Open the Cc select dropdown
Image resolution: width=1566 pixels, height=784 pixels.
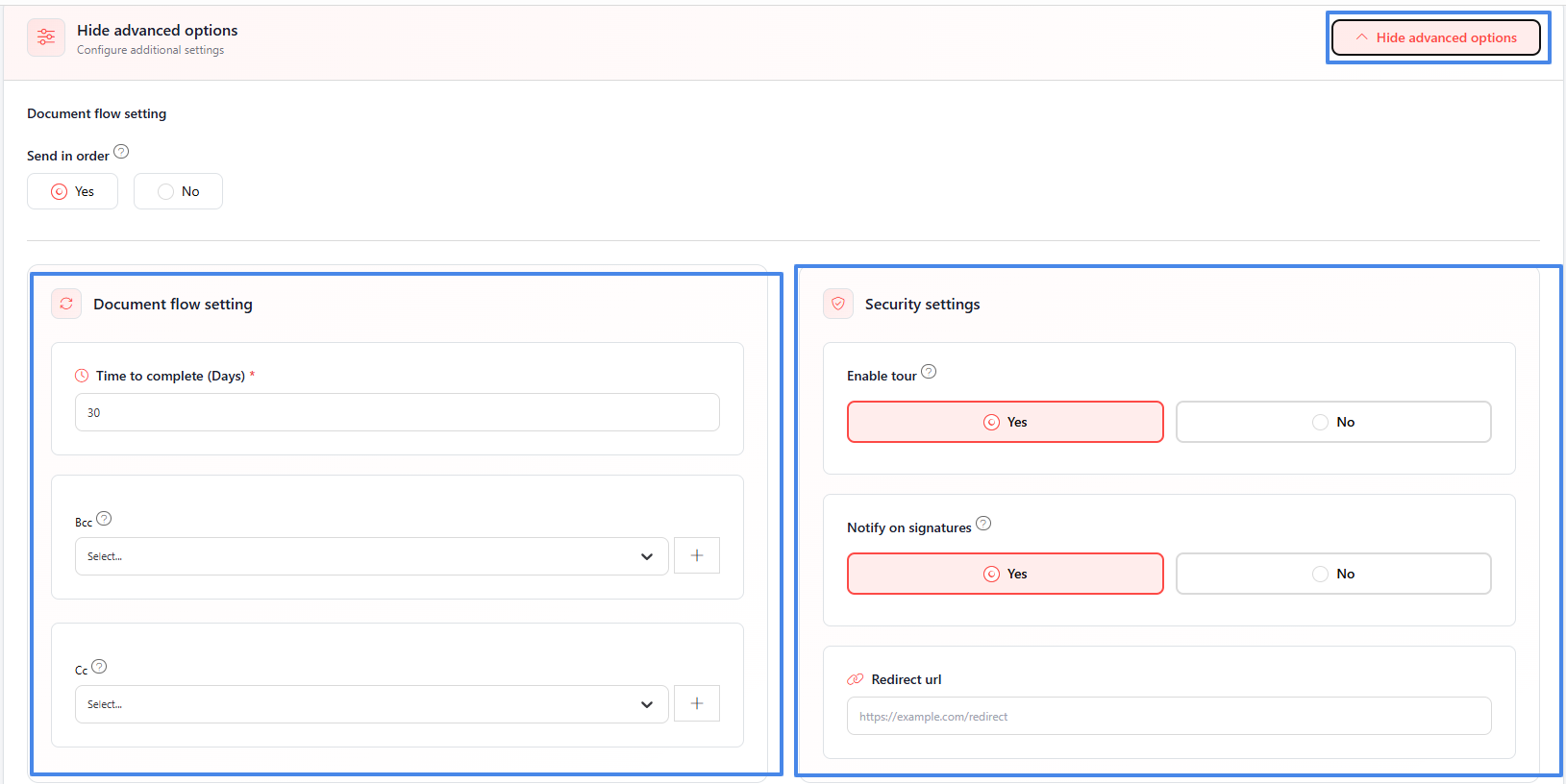(371, 704)
